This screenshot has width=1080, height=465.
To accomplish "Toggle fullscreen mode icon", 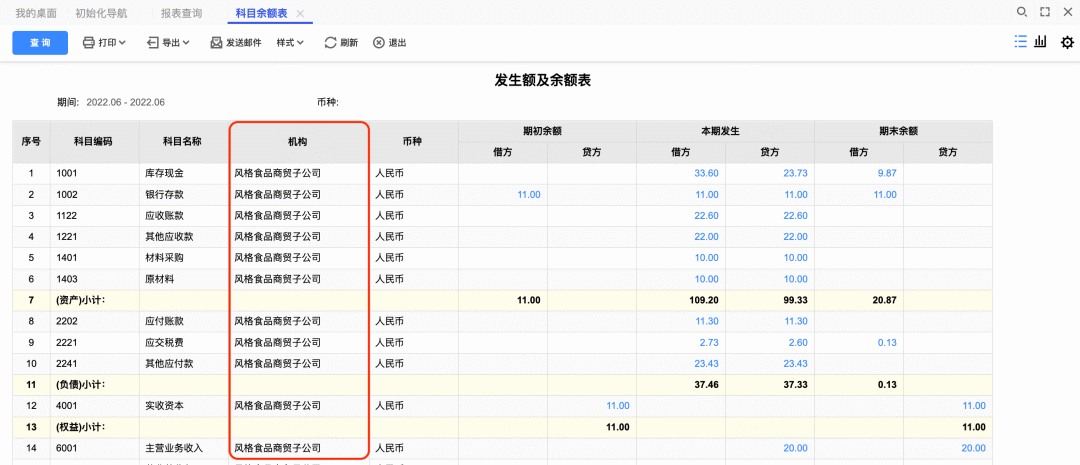I will pyautogui.click(x=1045, y=12).
